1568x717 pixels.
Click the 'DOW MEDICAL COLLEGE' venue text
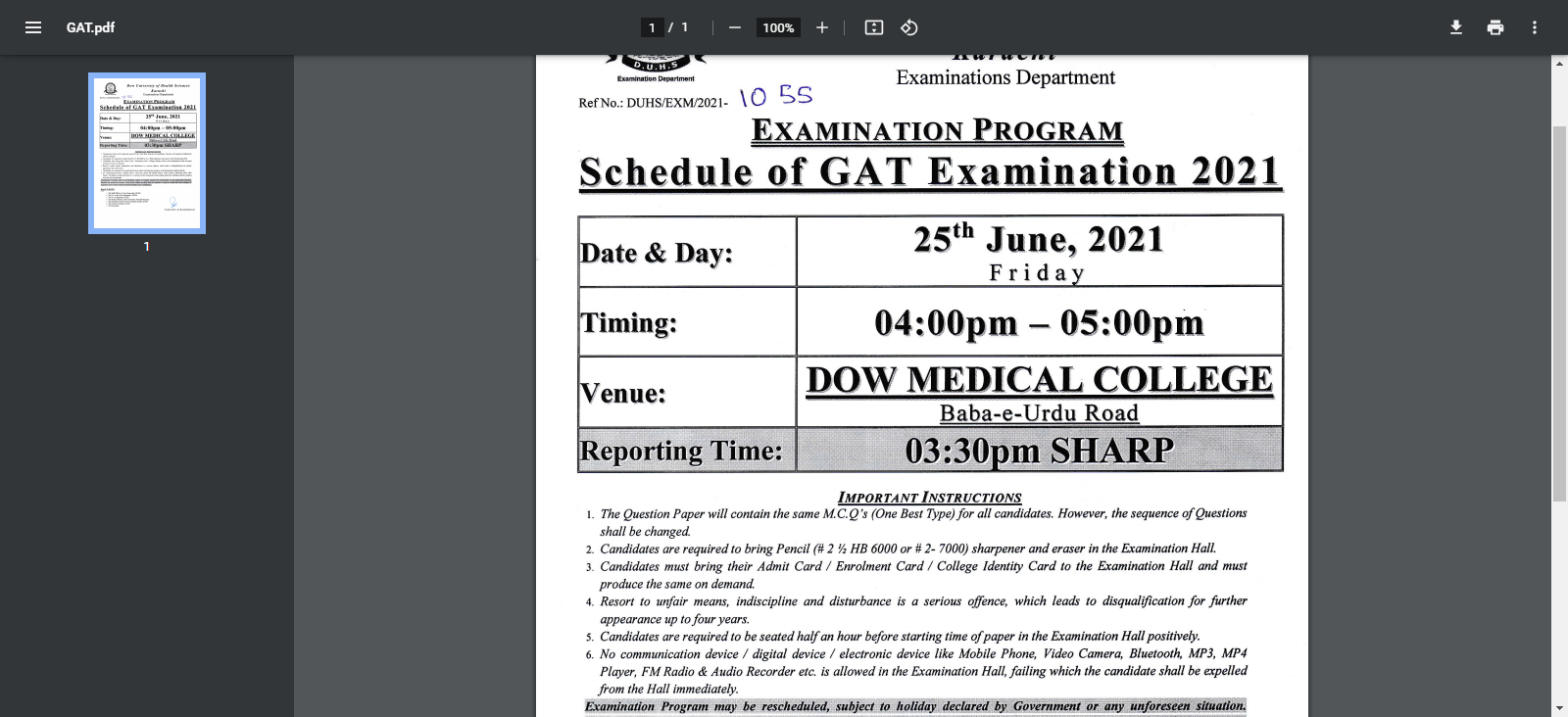click(x=1039, y=379)
